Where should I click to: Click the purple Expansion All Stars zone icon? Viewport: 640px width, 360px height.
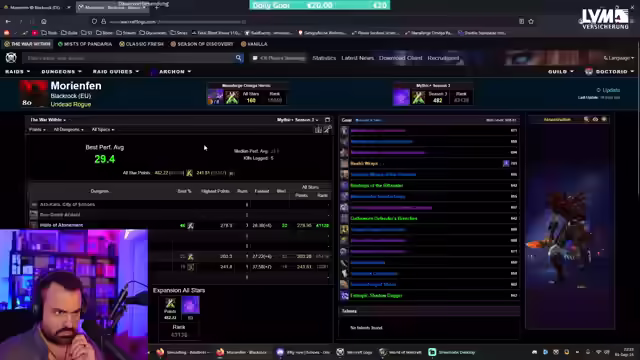(191, 305)
